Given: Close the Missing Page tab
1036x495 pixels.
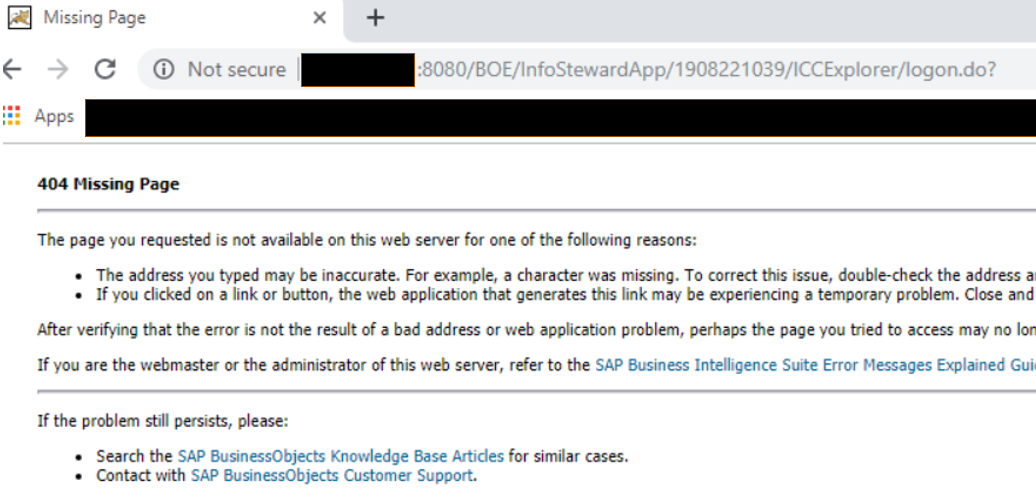Looking at the screenshot, I should 319,18.
